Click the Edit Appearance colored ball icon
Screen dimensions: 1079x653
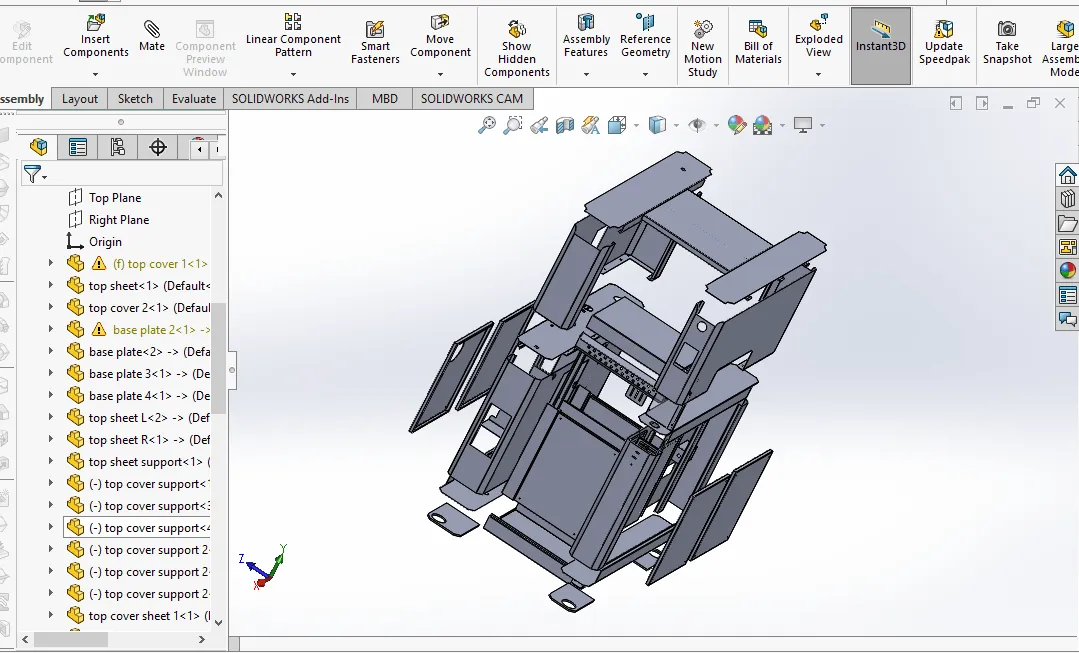[x=735, y=125]
